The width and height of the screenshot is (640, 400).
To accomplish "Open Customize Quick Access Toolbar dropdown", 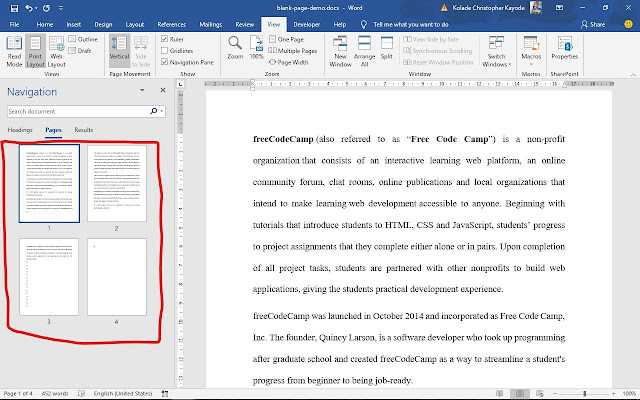I will click(60, 8).
